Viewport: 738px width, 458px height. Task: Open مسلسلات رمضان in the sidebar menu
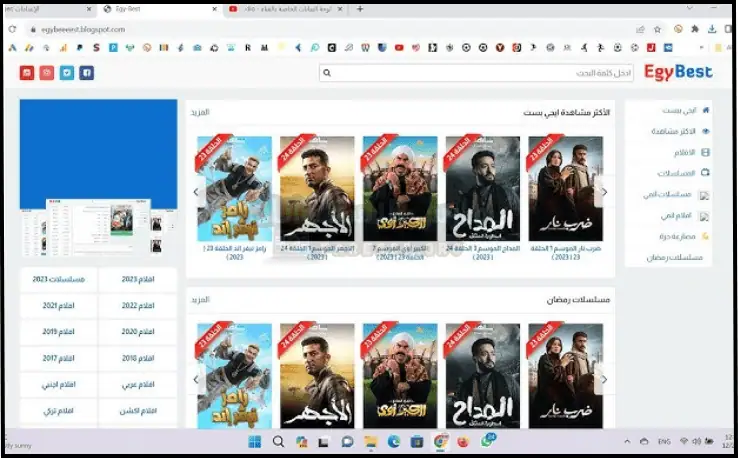pyautogui.click(x=670, y=257)
